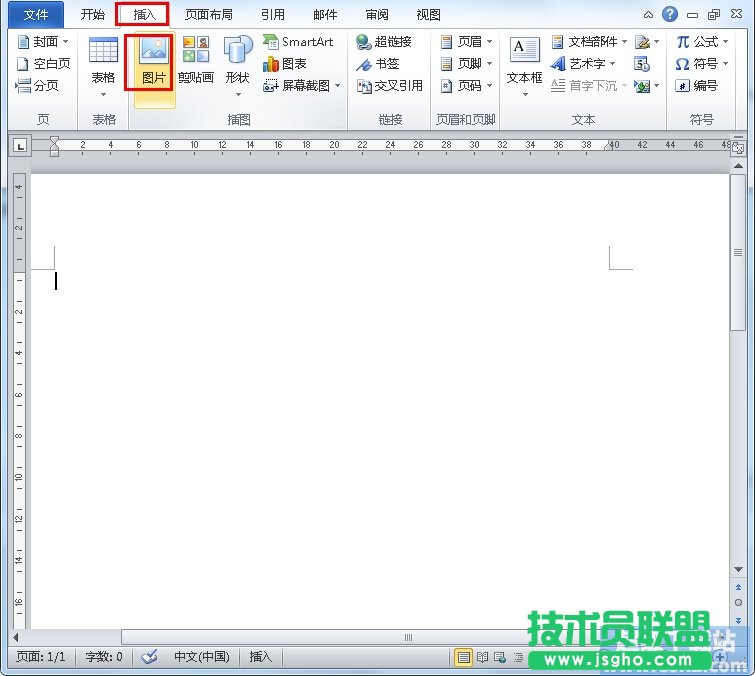Collapse the ribbon with the caret icon
This screenshot has height=676, width=755.
point(649,15)
